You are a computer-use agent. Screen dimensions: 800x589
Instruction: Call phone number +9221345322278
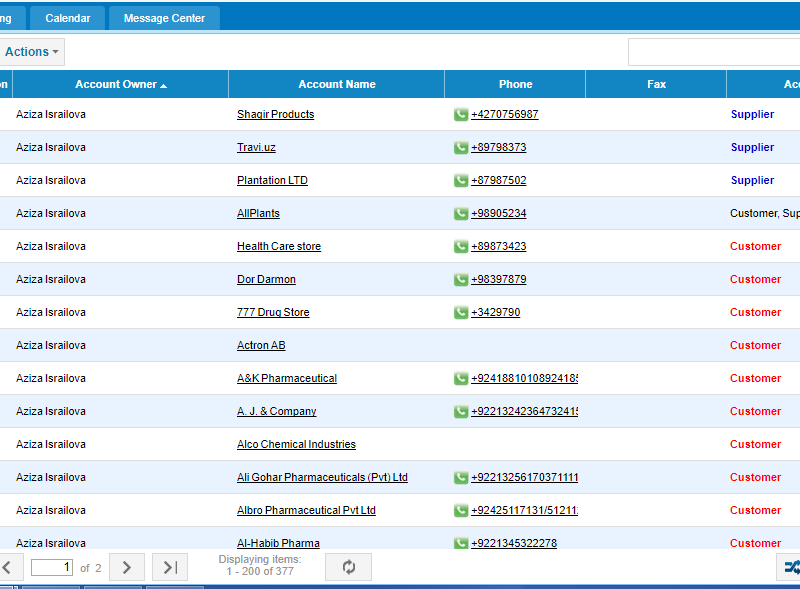point(514,543)
